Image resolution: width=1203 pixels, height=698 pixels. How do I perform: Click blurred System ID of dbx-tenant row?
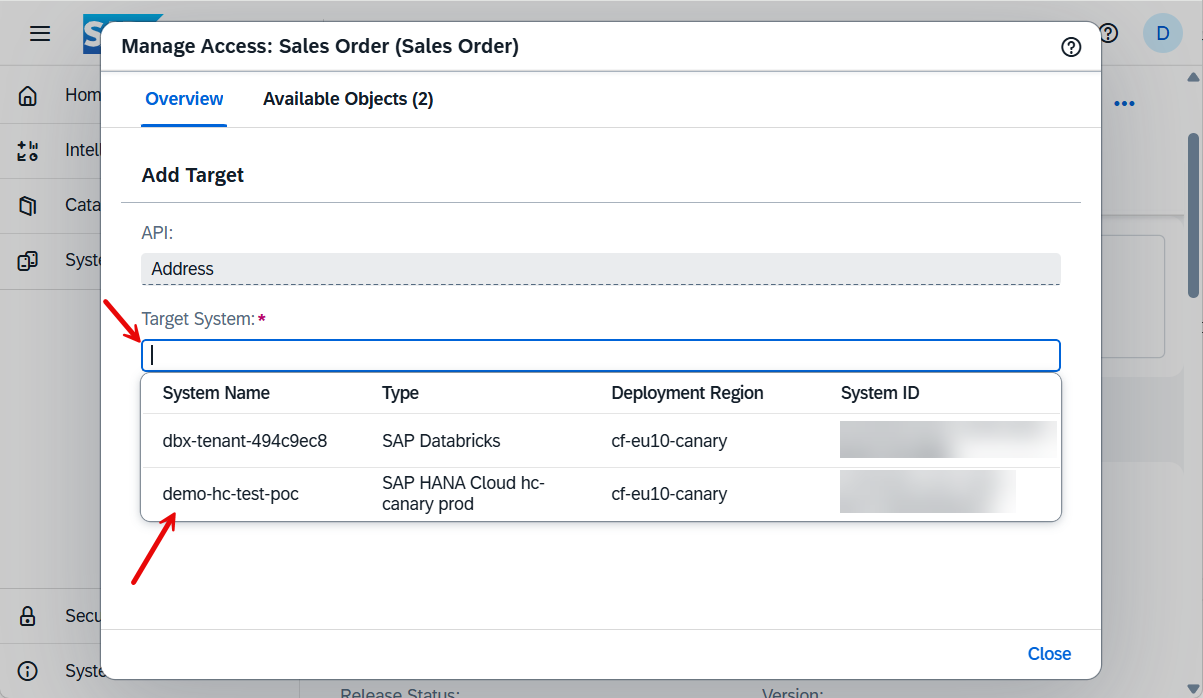(948, 440)
